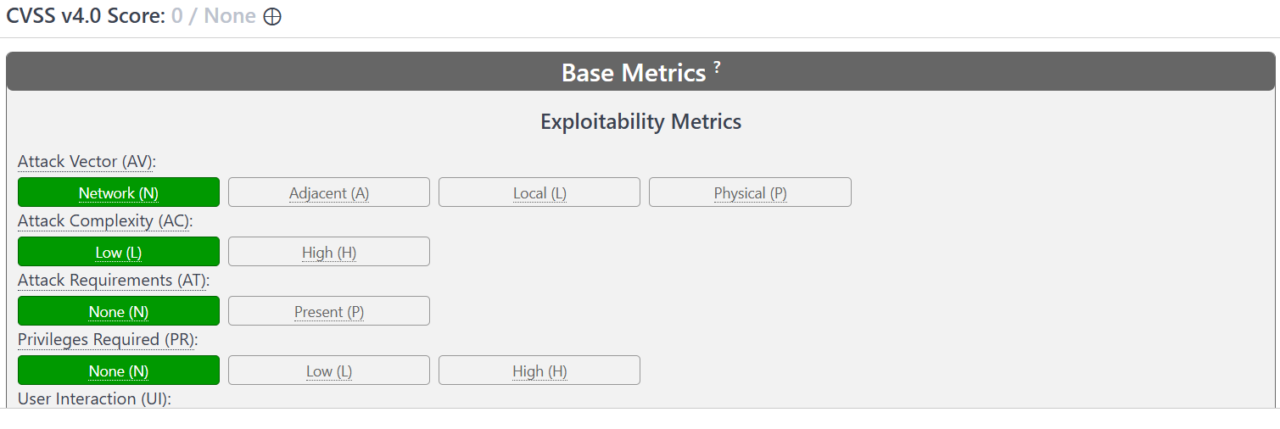Choose High (H) for Privileges Required
The height and width of the screenshot is (429, 1280).
pyautogui.click(x=539, y=371)
